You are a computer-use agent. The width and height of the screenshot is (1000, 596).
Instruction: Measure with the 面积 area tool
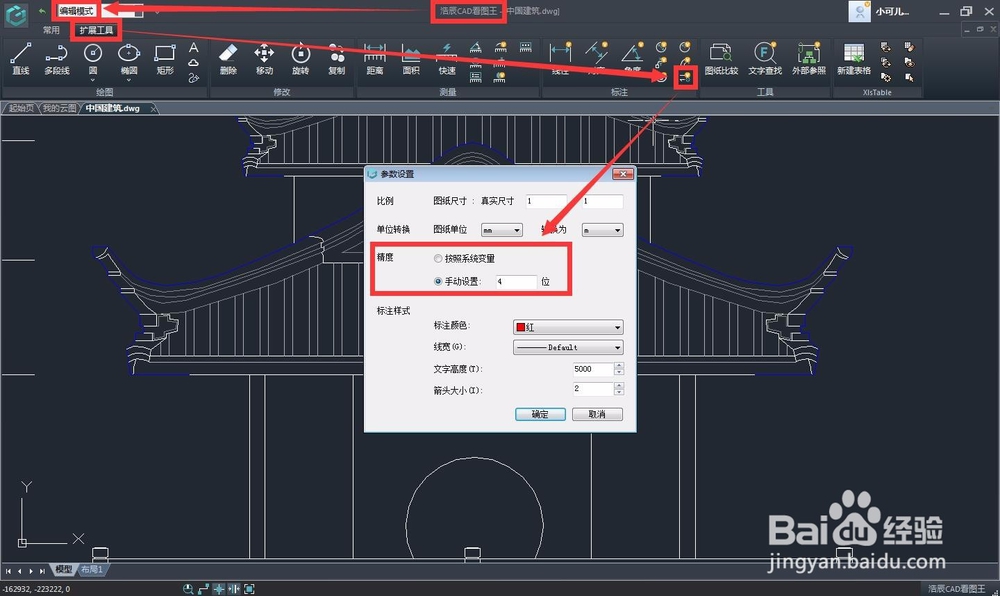tap(411, 59)
